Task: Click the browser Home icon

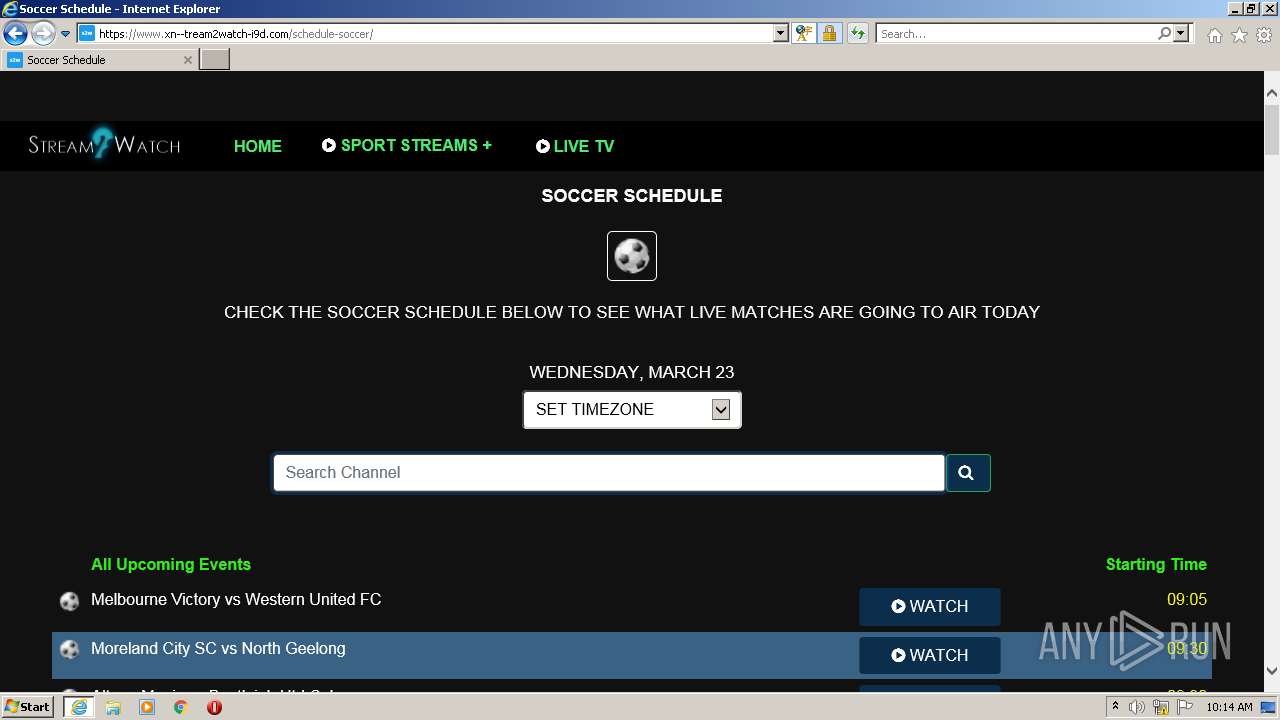Action: click(x=1214, y=35)
